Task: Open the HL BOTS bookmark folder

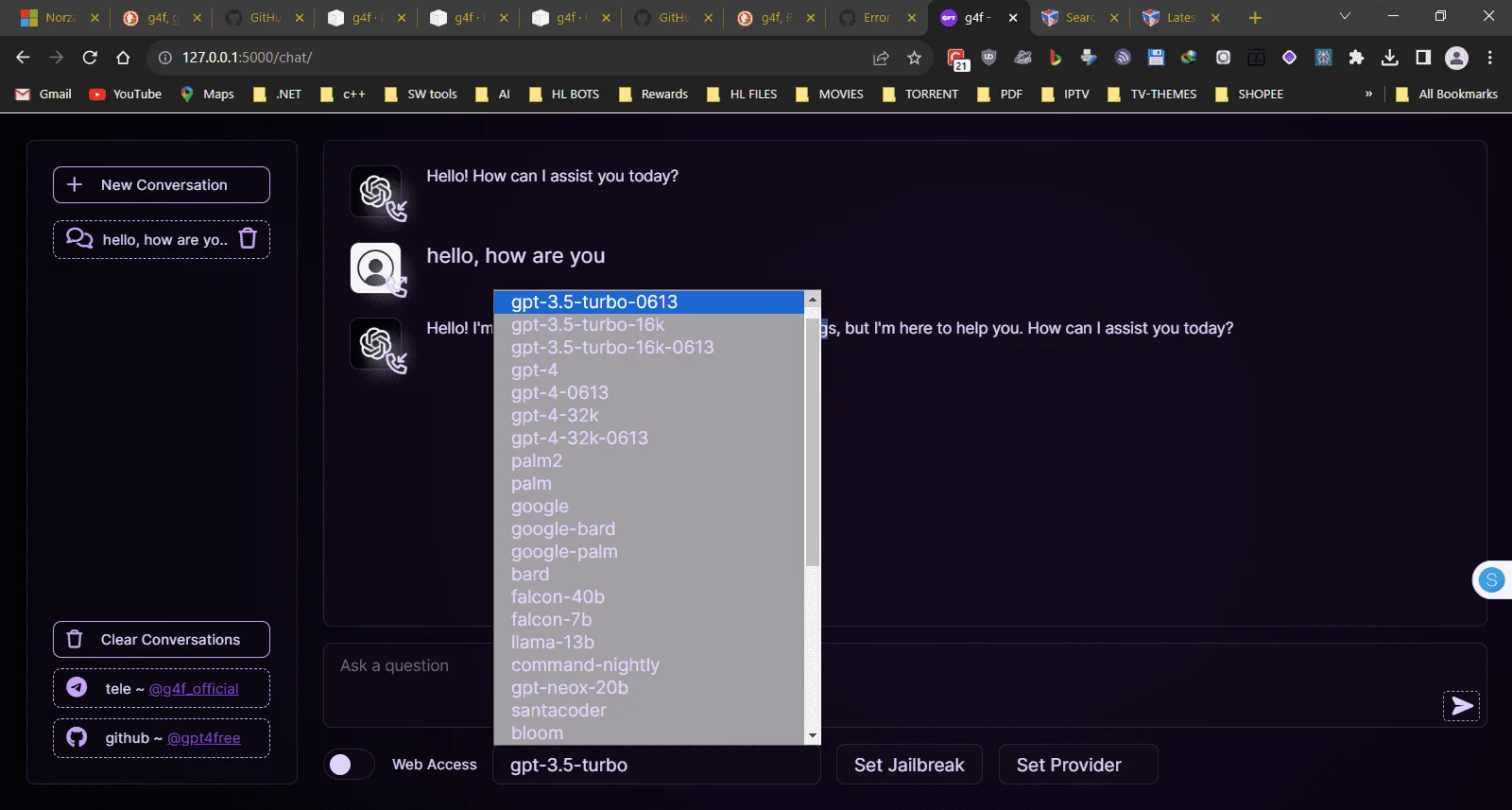Action: tap(564, 94)
